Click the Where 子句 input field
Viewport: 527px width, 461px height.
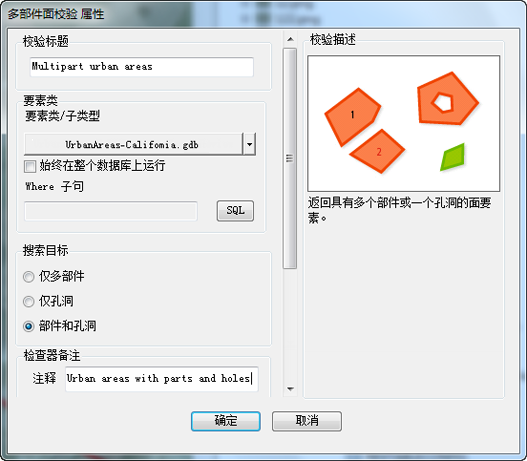point(111,211)
